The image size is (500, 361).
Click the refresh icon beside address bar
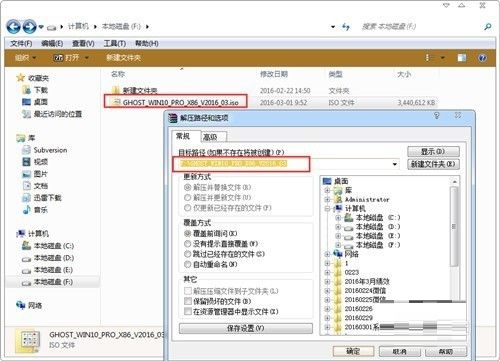346,27
